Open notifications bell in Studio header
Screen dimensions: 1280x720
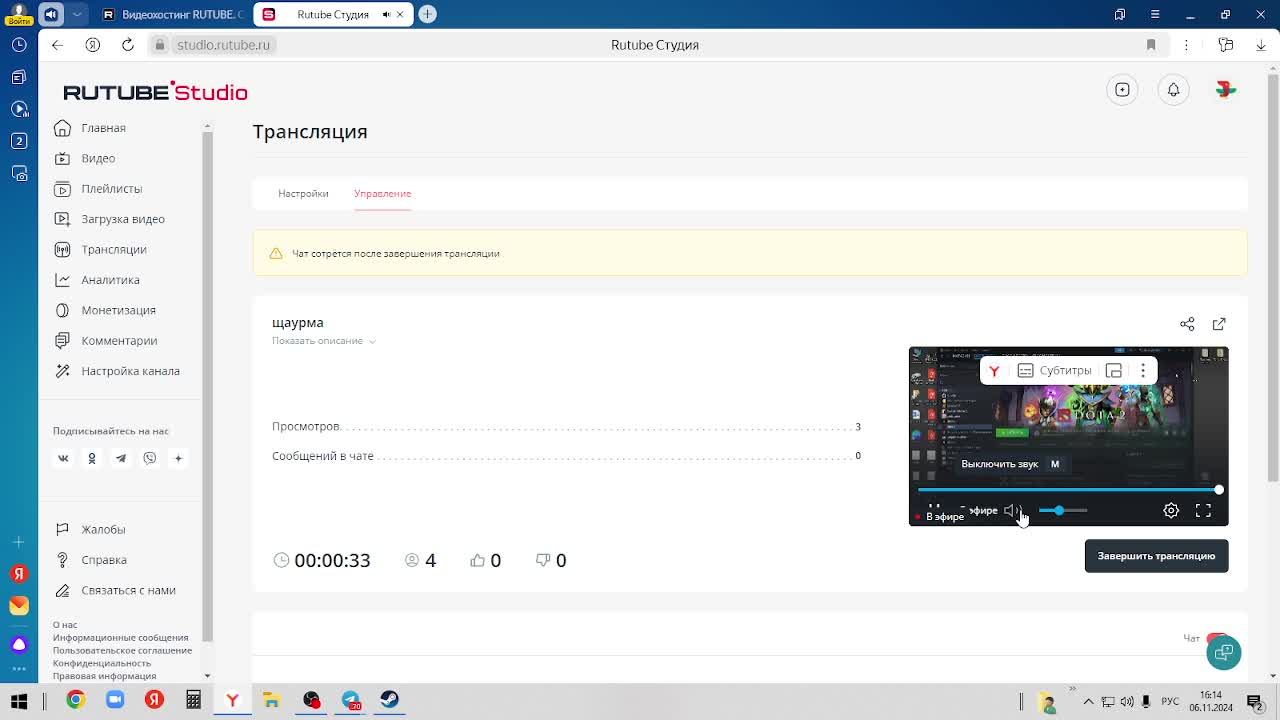tap(1173, 90)
